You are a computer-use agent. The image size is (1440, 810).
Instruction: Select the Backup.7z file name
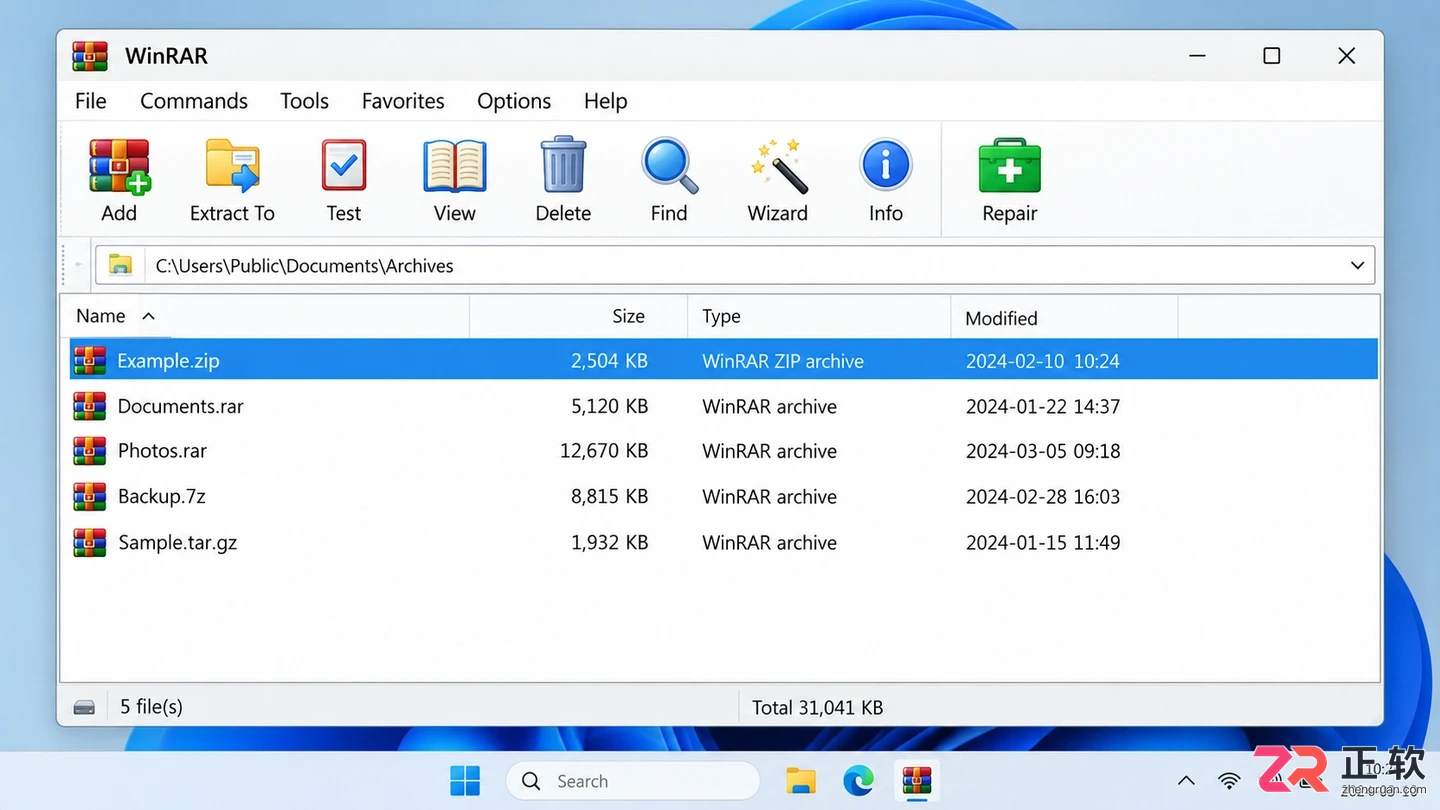coord(162,496)
